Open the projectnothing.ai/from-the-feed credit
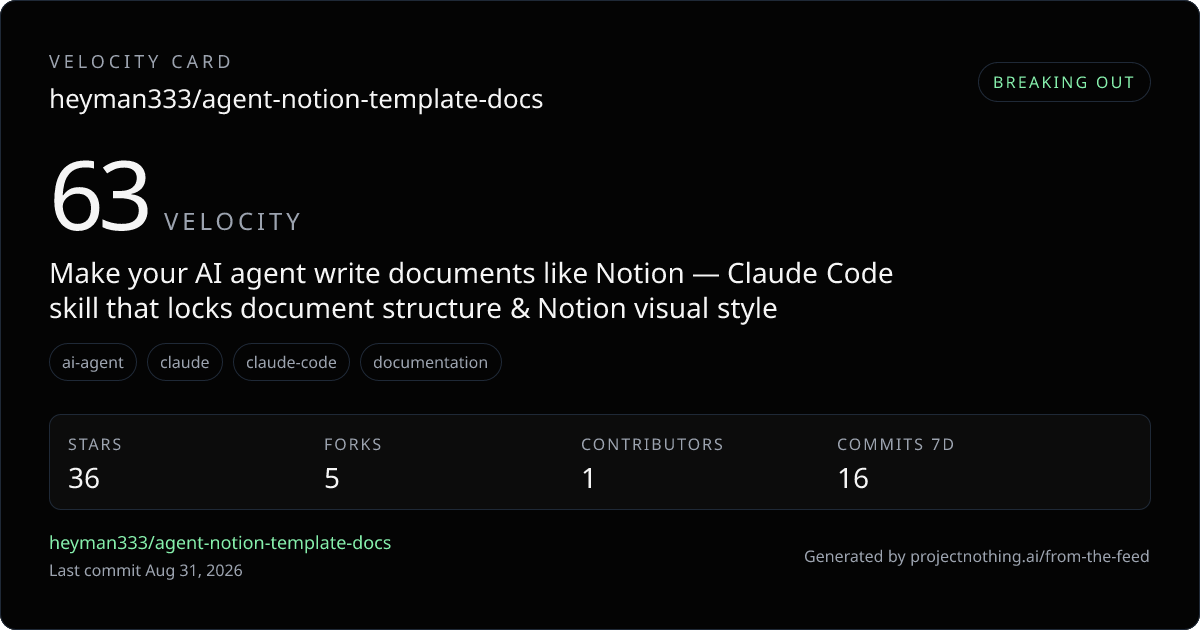 click(1030, 556)
